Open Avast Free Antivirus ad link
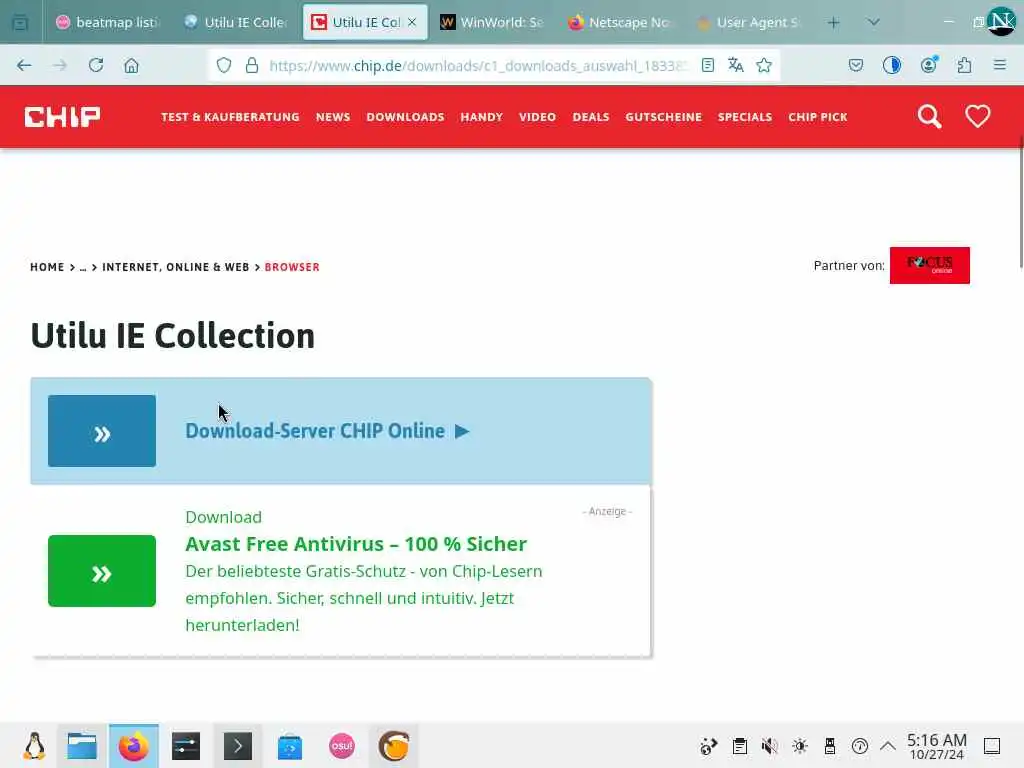1024x768 pixels. tap(356, 544)
